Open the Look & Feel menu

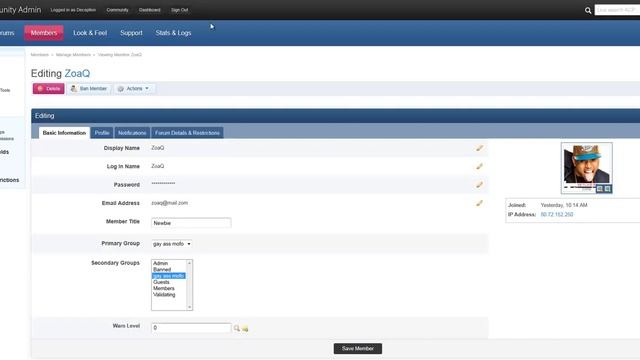pyautogui.click(x=90, y=33)
